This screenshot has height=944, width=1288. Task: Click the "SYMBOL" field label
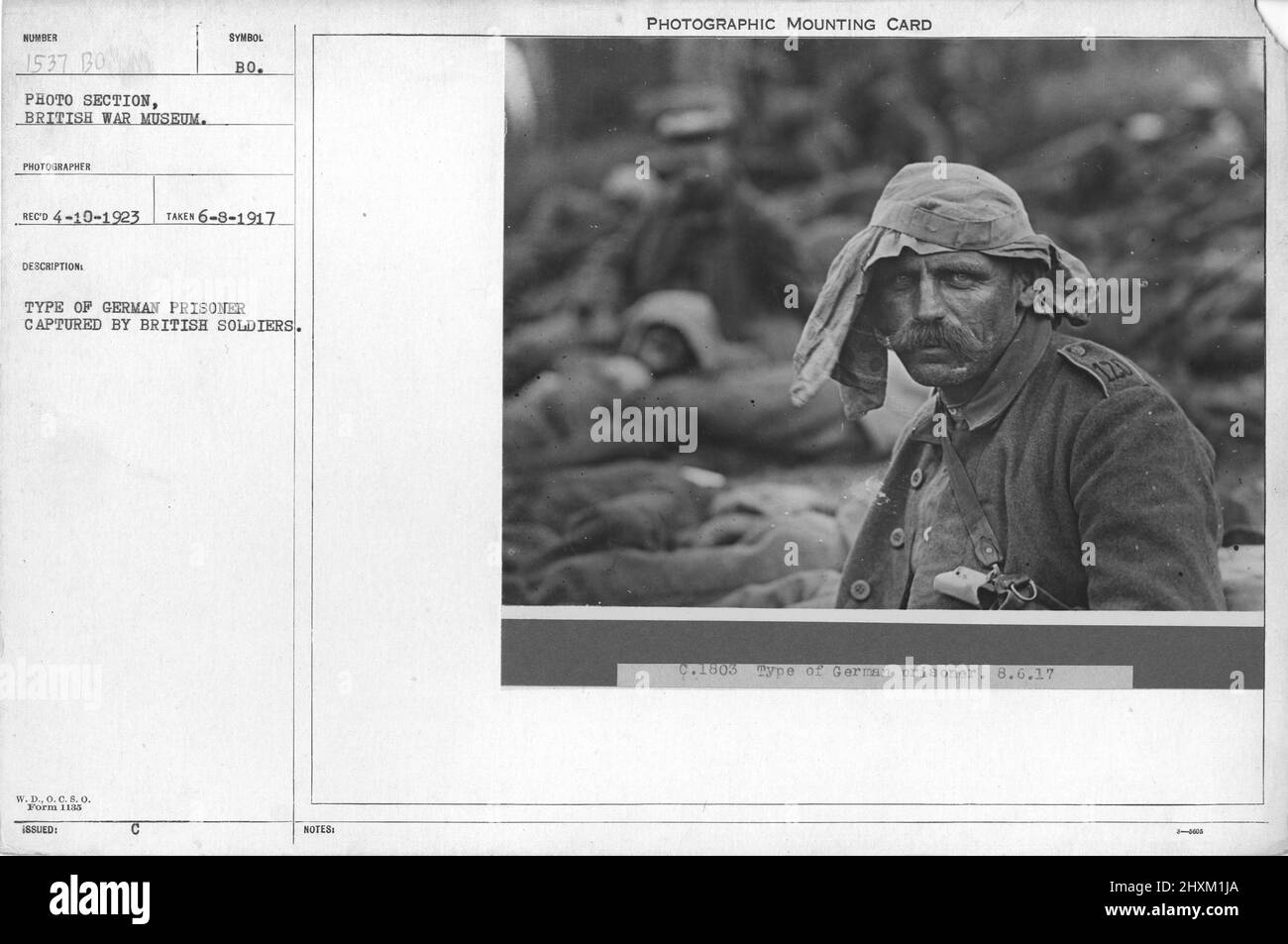click(x=246, y=37)
